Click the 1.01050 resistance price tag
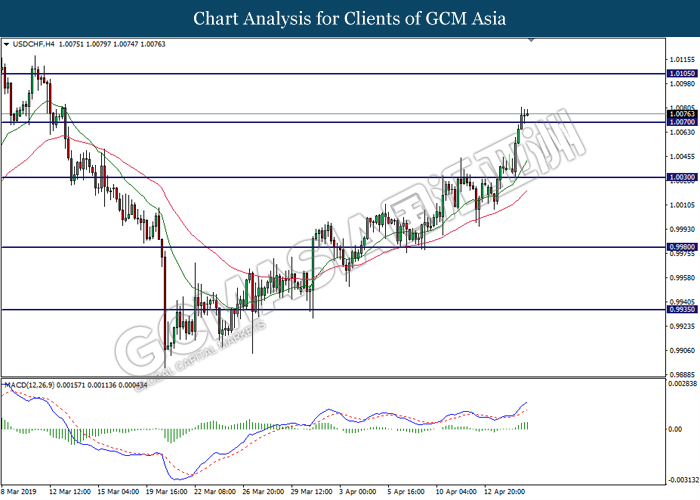700x500 pixels. [x=682, y=74]
